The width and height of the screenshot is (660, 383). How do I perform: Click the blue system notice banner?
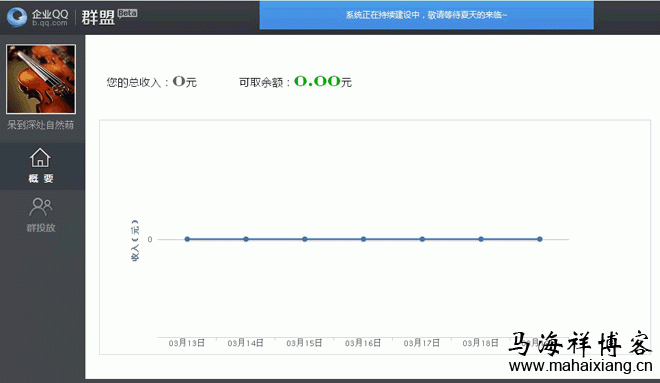click(x=426, y=15)
